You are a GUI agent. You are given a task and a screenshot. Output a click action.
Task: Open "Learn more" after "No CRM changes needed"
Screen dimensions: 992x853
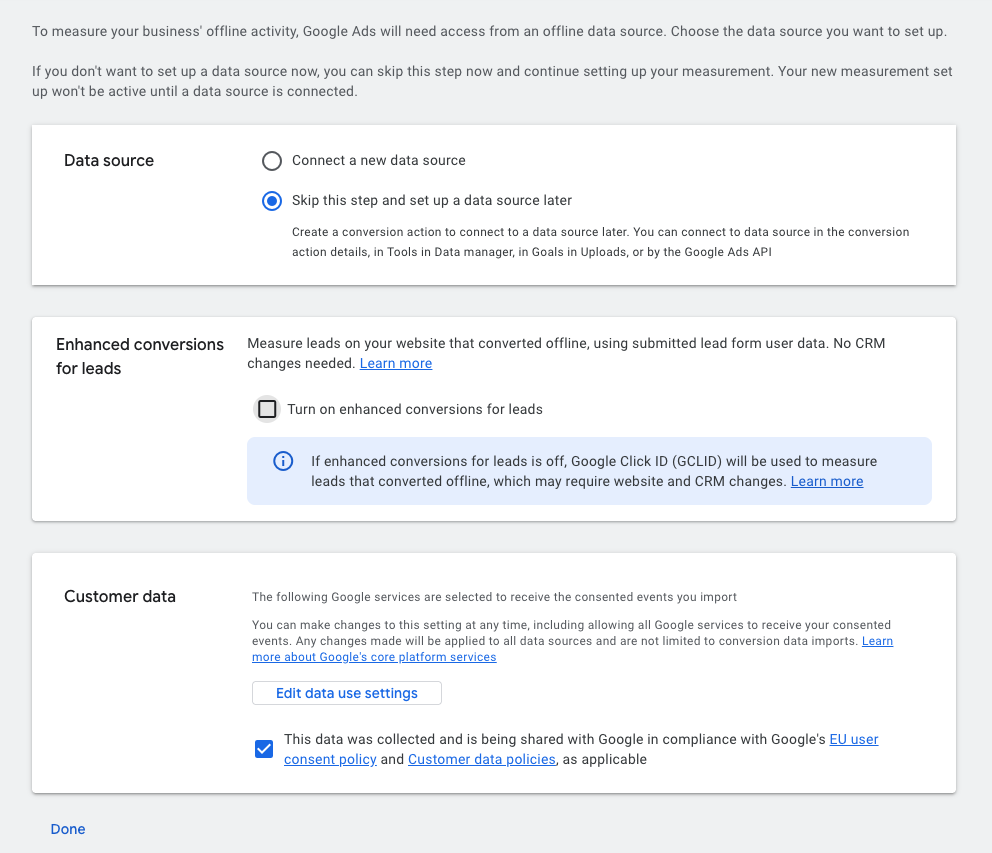[396, 364]
